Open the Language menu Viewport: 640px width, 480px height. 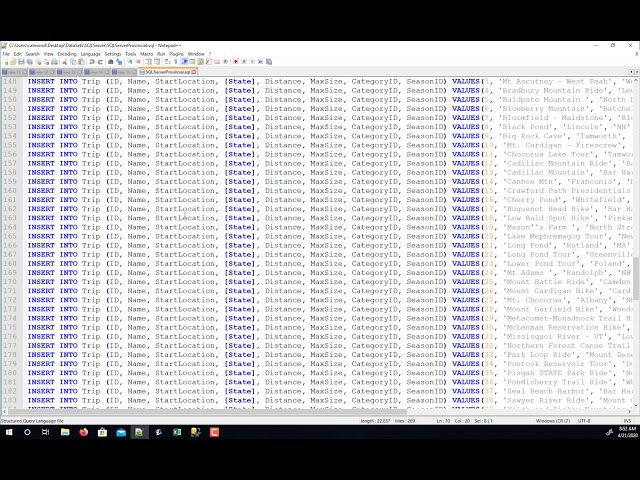tap(91, 54)
